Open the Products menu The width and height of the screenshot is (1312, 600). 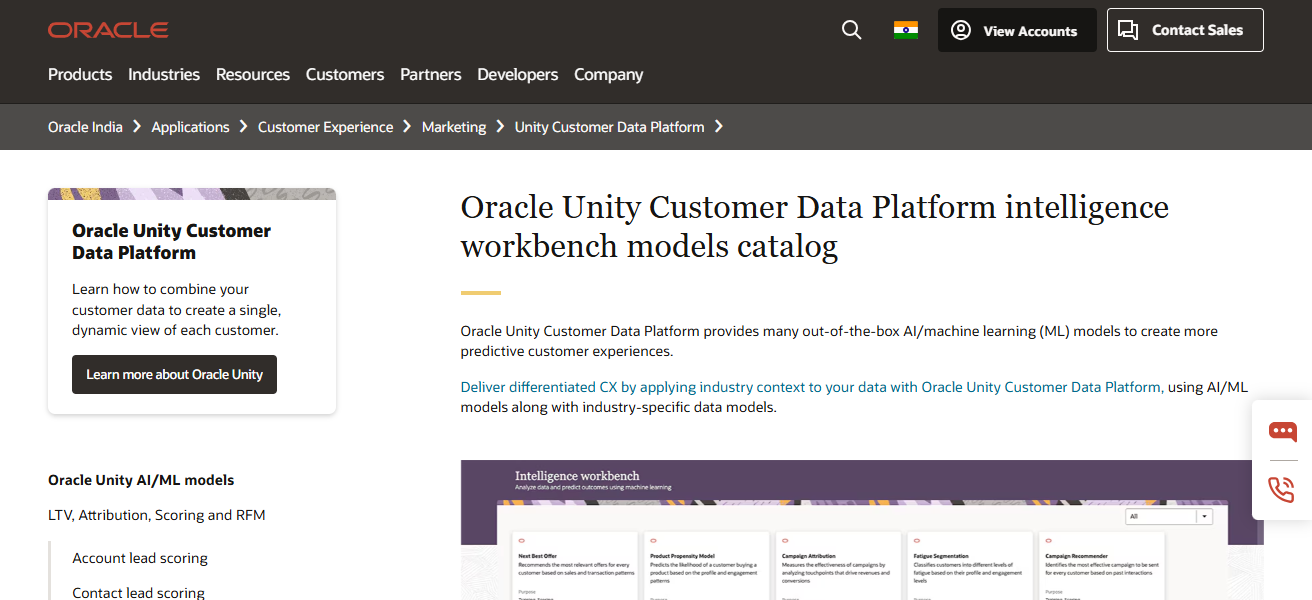[79, 74]
